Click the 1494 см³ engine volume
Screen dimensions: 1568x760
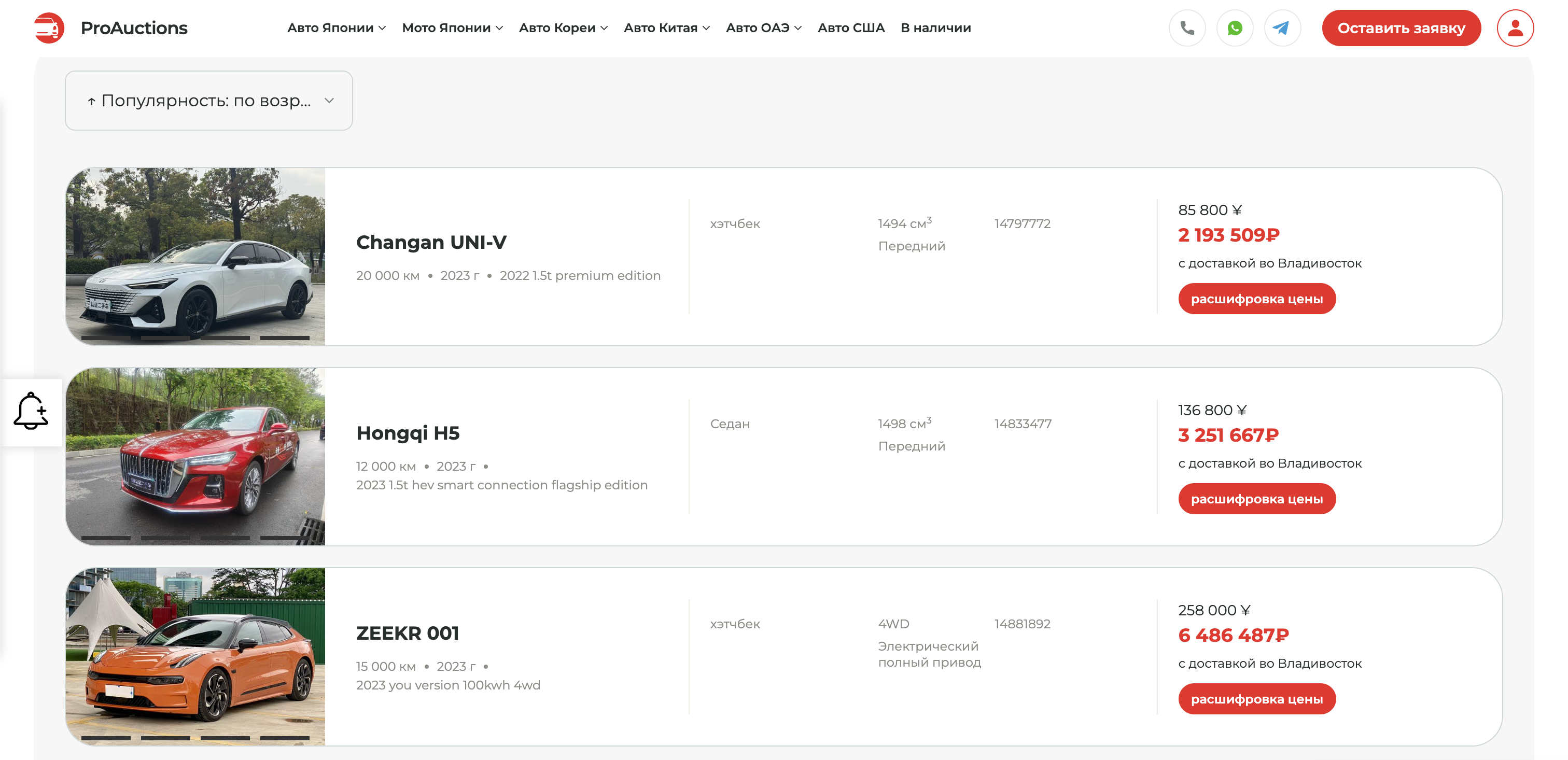click(904, 223)
